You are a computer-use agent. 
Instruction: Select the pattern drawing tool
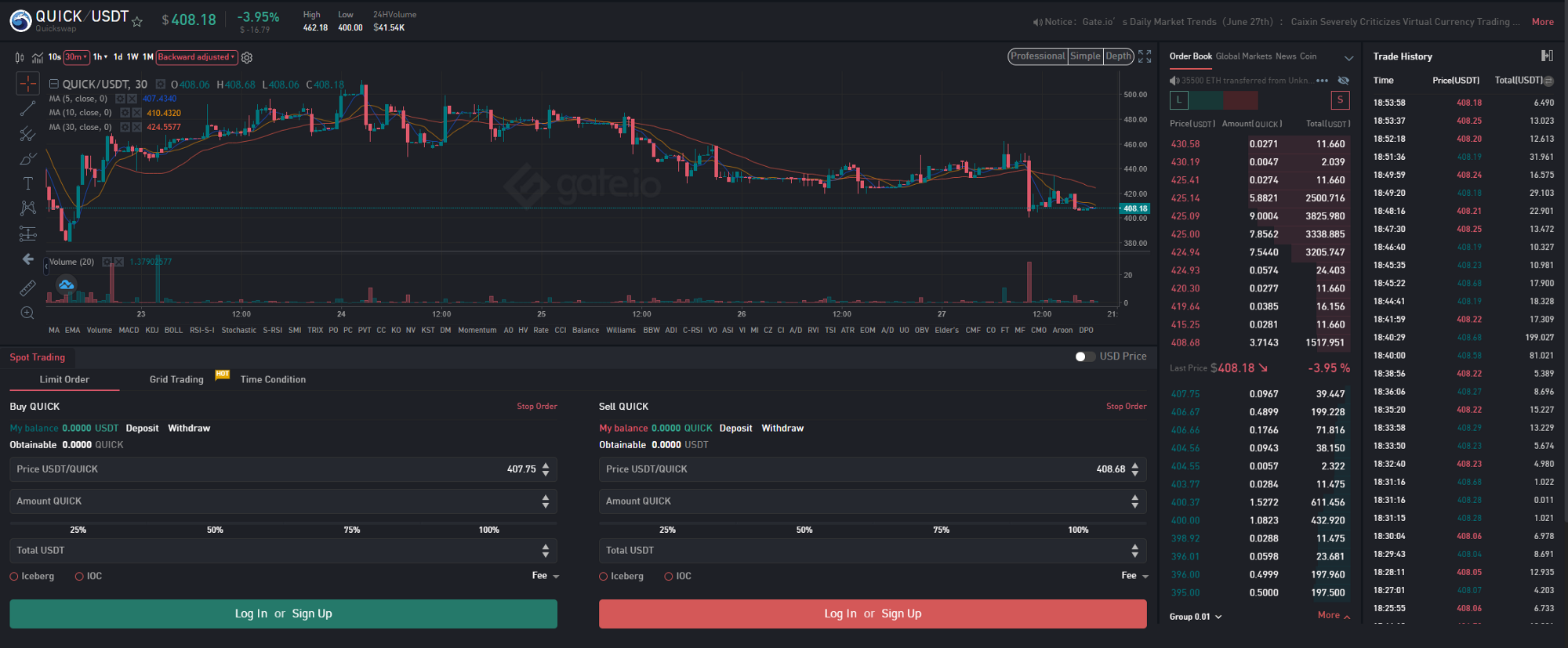point(27,208)
